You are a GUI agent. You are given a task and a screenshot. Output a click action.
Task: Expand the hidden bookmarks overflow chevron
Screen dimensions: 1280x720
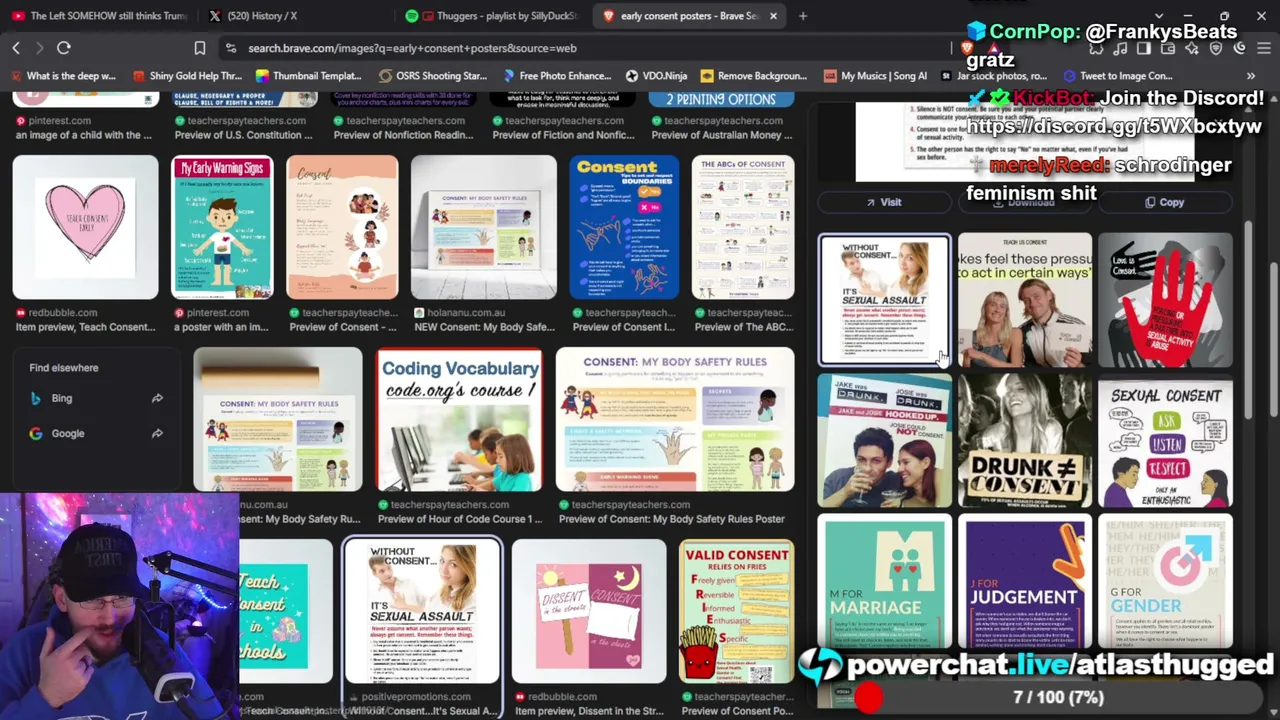1250,76
